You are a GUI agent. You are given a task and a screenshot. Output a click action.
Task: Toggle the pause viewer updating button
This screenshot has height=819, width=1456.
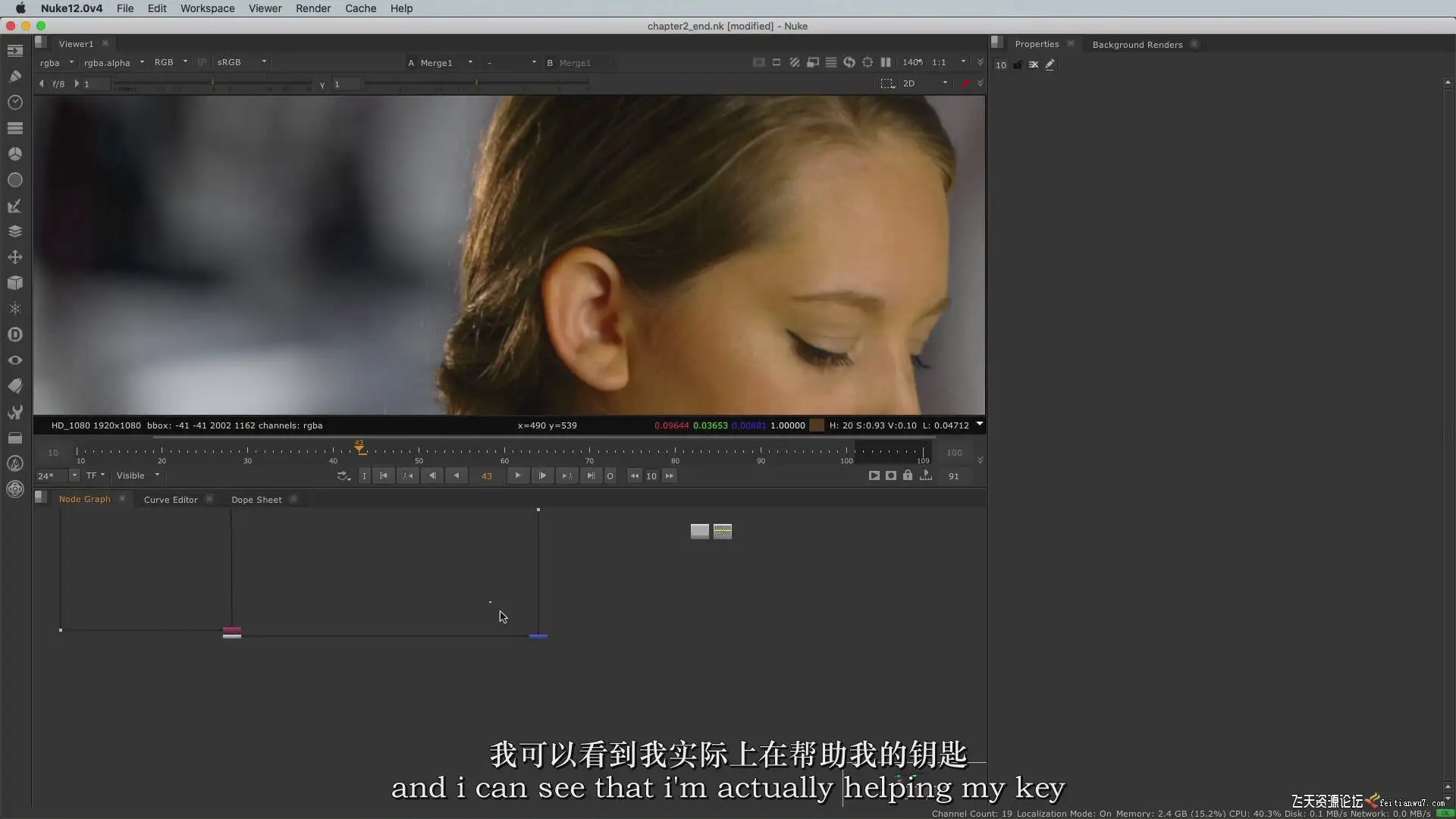click(886, 62)
